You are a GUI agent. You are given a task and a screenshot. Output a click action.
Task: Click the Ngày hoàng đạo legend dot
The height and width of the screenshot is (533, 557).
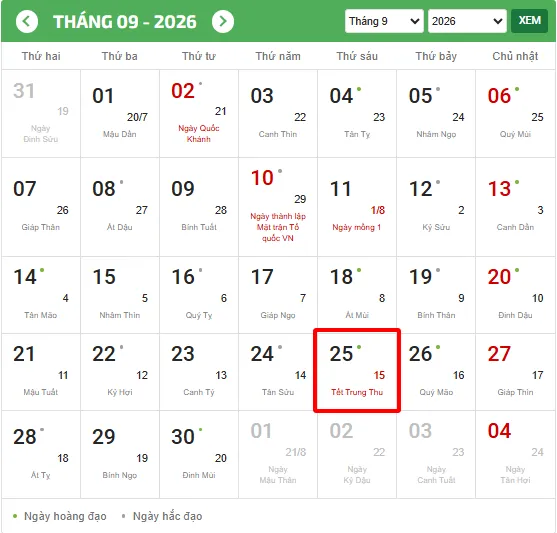[x=15, y=516]
